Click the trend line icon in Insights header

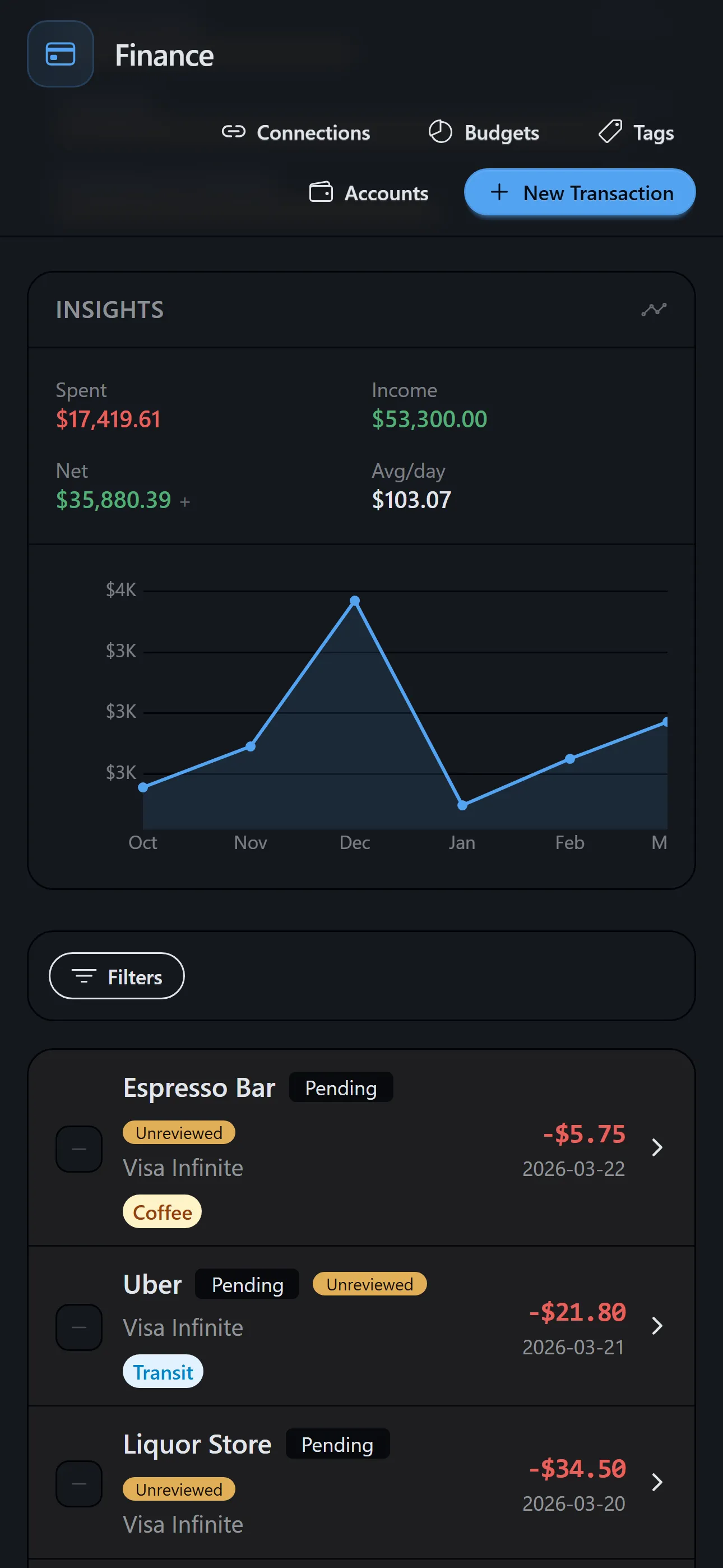pos(654,310)
